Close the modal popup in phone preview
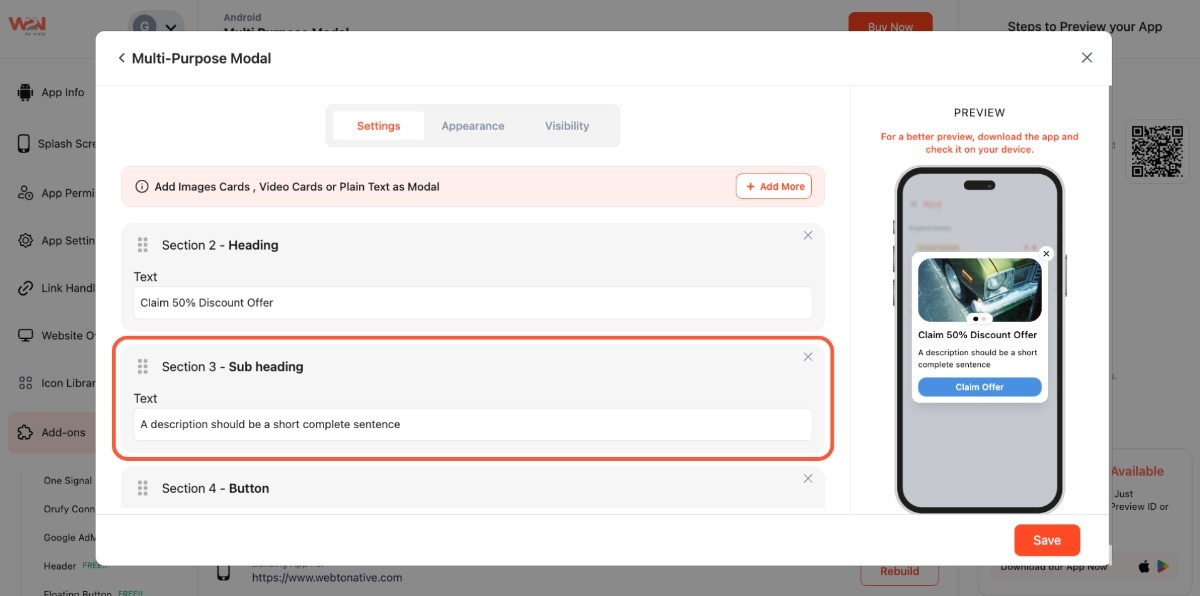Viewport: 1200px width, 596px height. pyautogui.click(x=1046, y=254)
